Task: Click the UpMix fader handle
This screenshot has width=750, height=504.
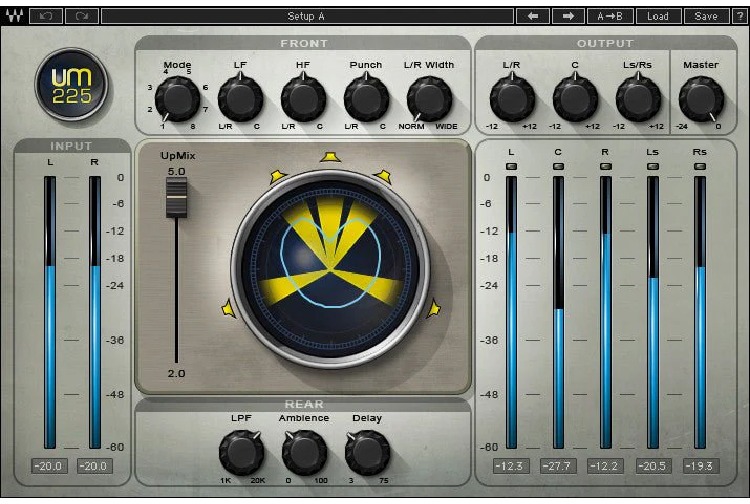Action: 176,197
